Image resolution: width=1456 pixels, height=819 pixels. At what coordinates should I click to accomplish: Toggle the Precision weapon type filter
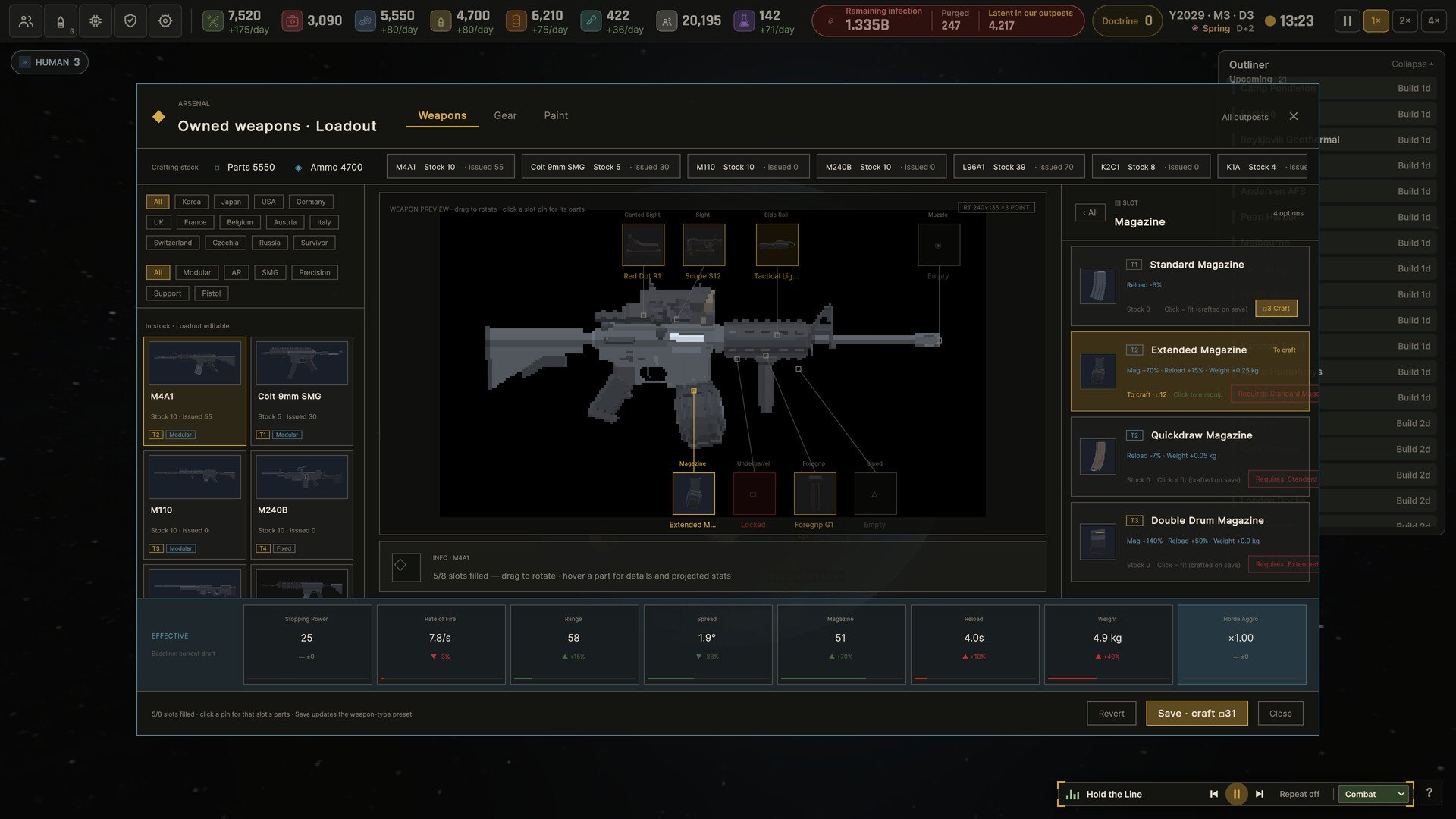[x=315, y=272]
